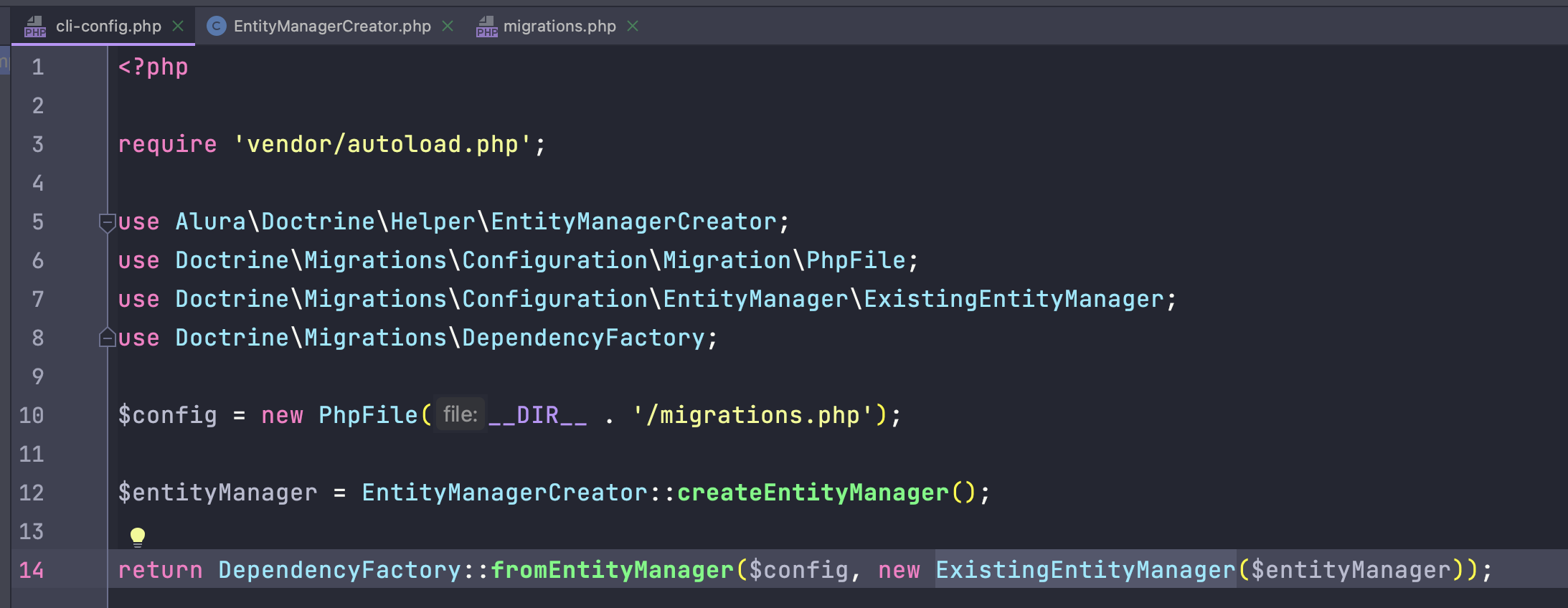Click the PHP file icon on migrations.php tab
The image size is (1568, 608).
(x=487, y=27)
